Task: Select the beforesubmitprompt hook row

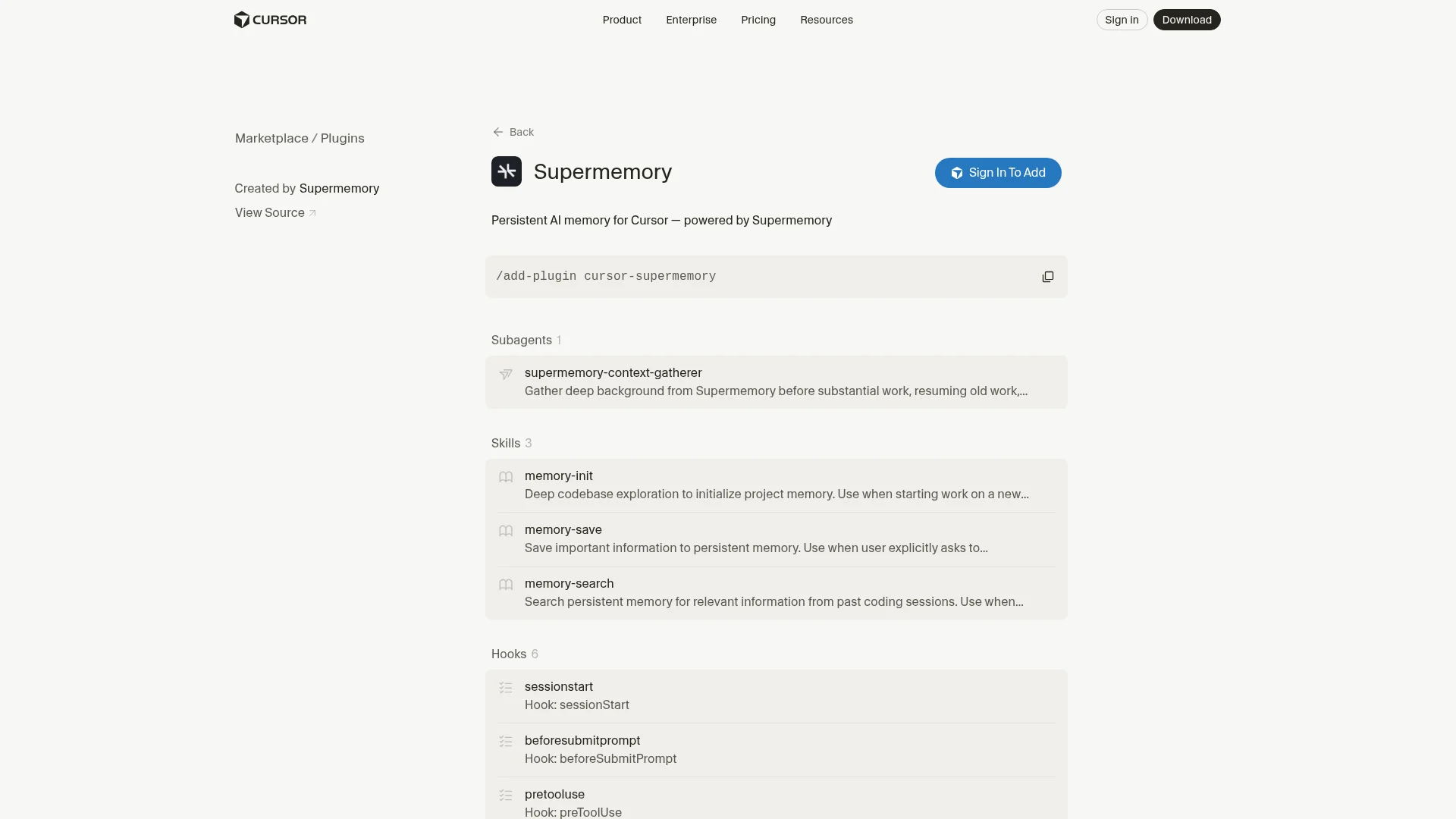Action: click(x=777, y=750)
